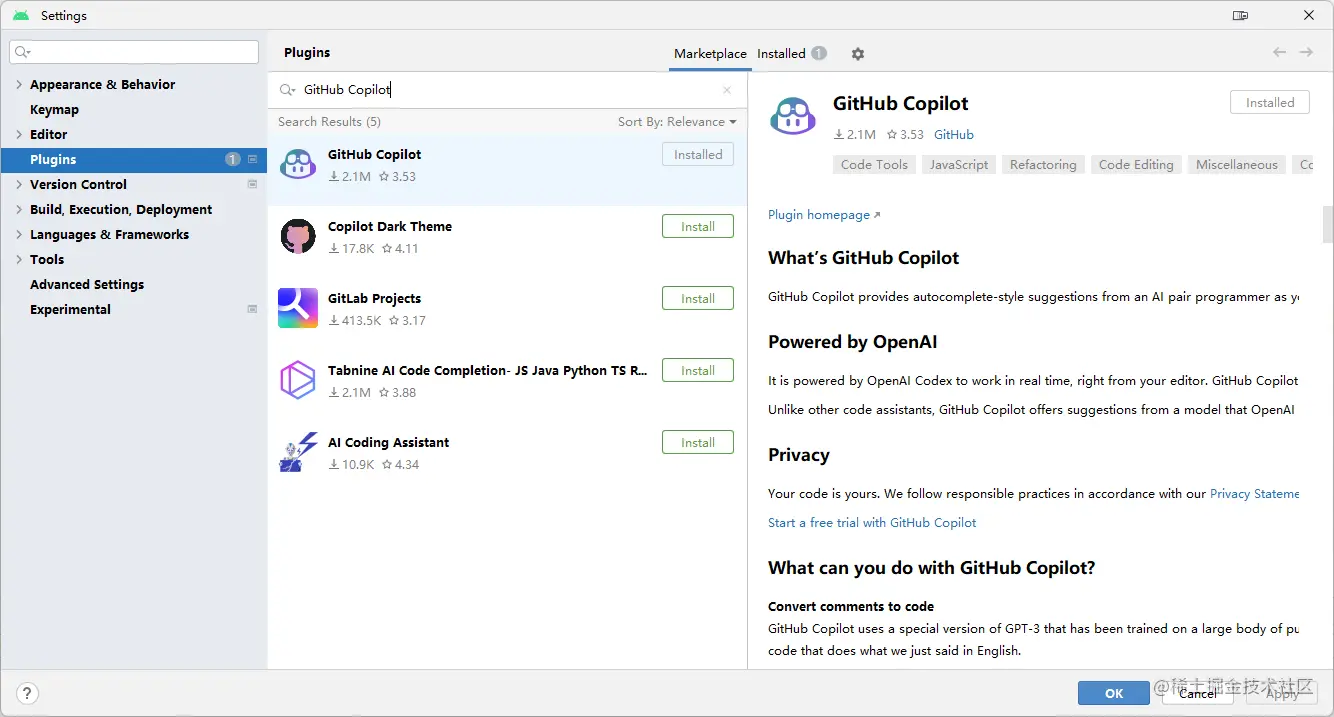Click Installed button in GitHub Copilot list row
The width and height of the screenshot is (1334, 717).
click(698, 154)
